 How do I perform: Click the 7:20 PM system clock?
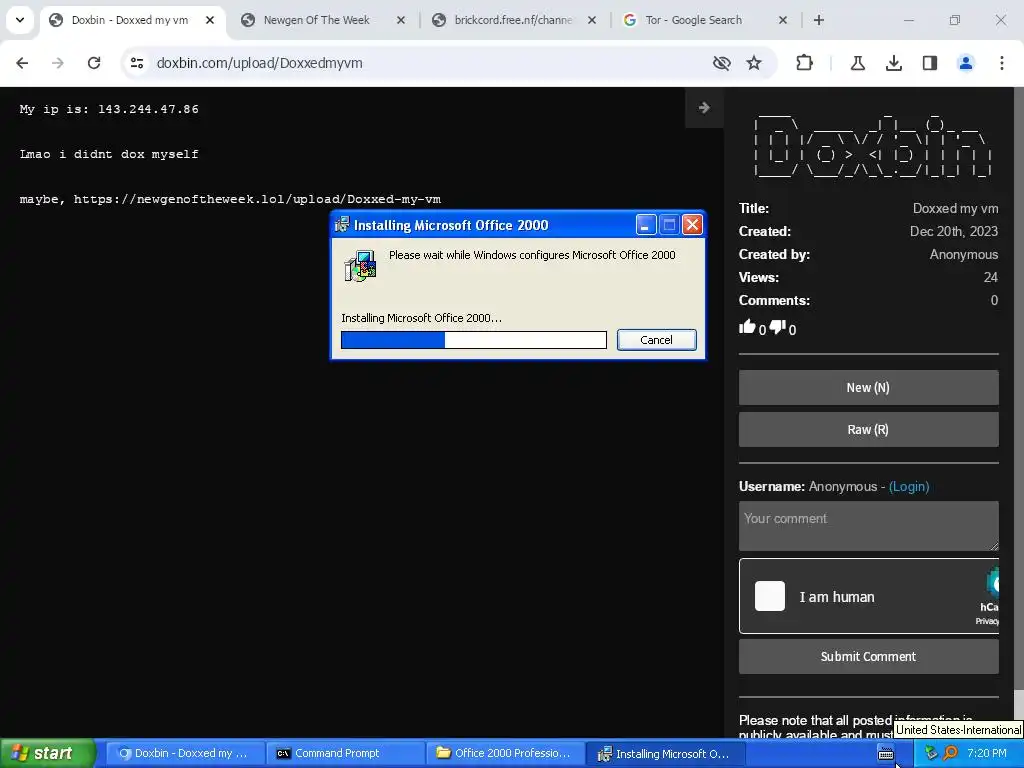coord(987,753)
